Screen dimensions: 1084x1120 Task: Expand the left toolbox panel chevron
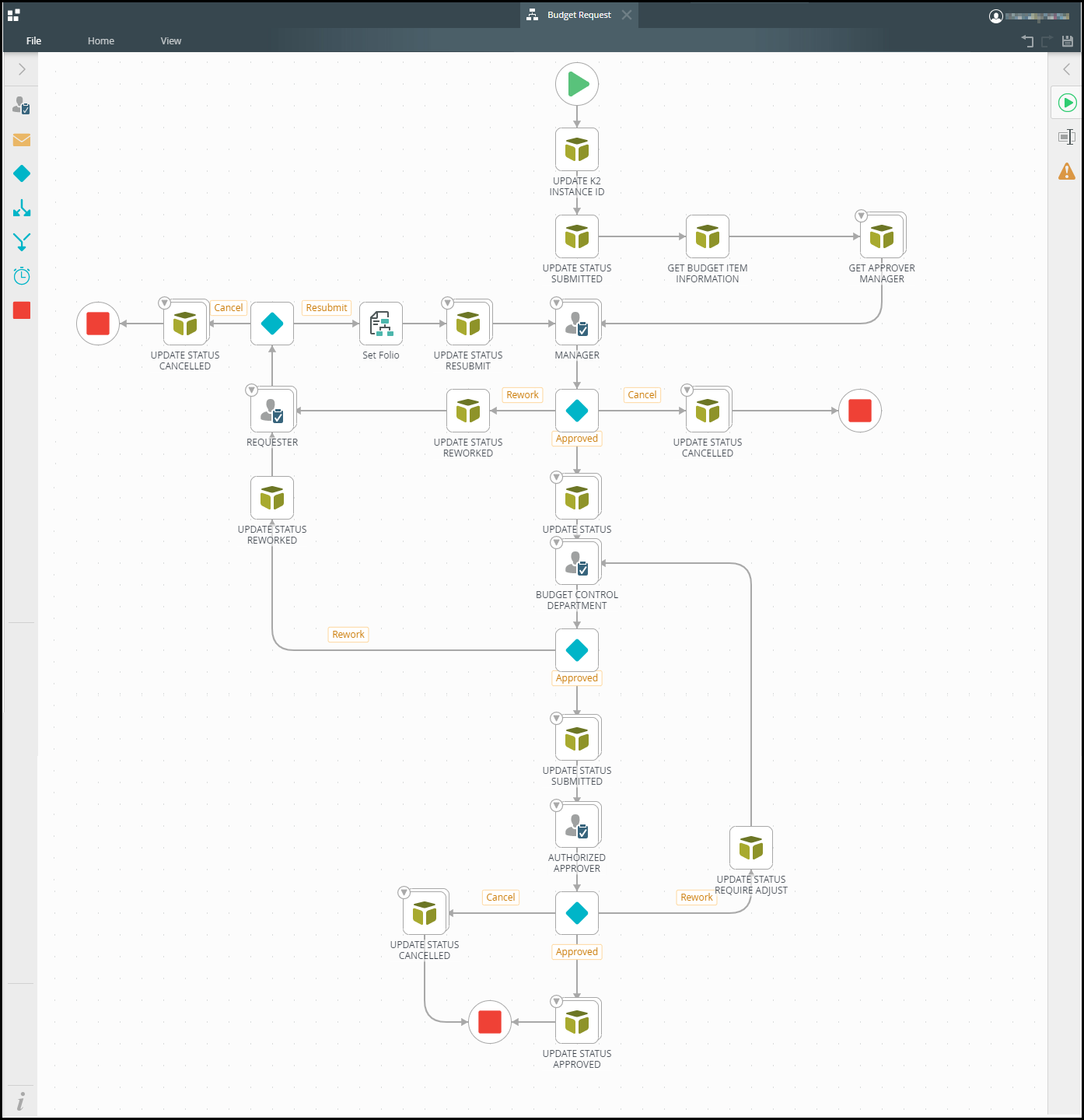tap(22, 69)
